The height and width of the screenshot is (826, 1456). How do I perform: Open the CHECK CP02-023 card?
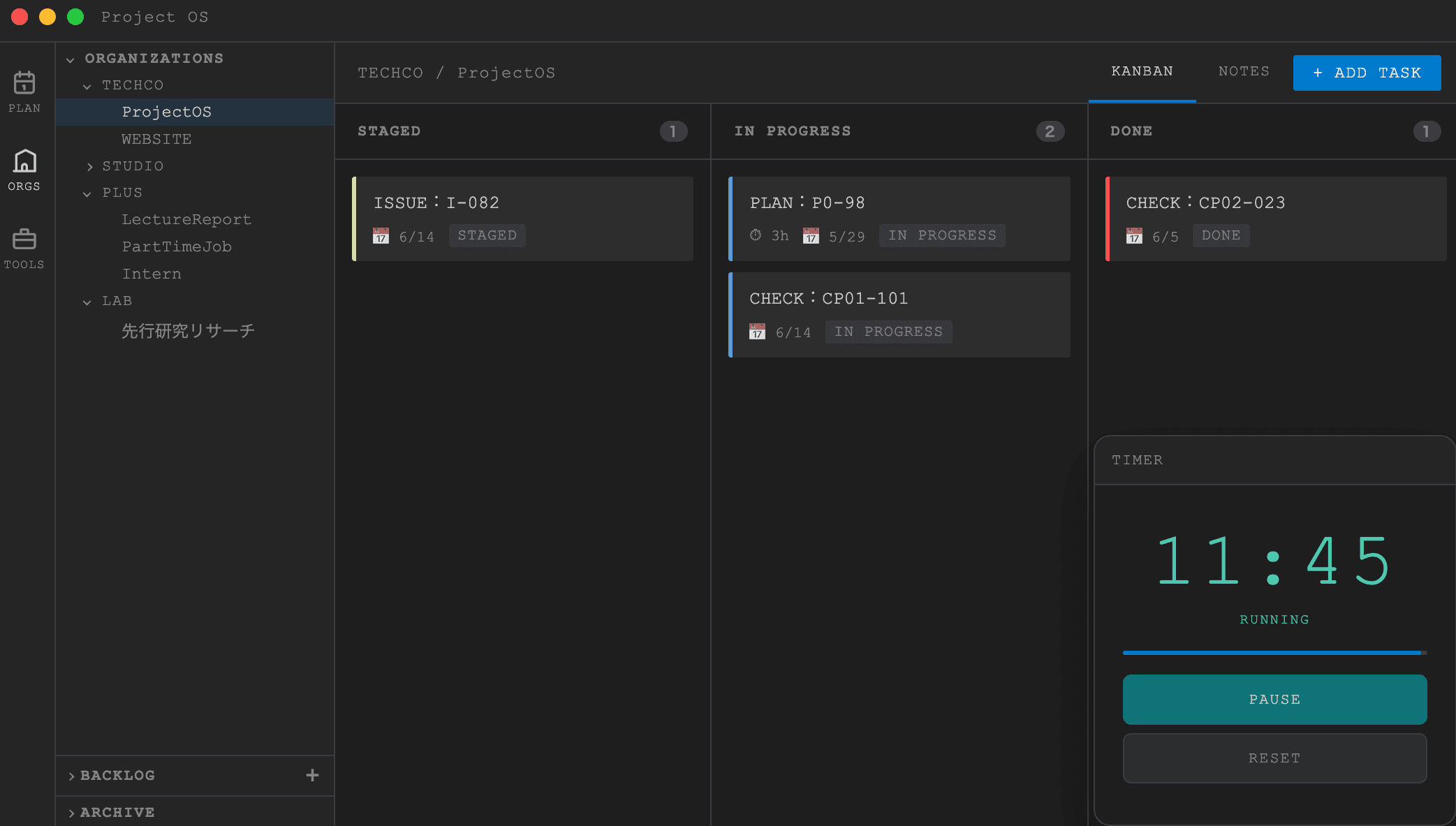click(x=1276, y=219)
